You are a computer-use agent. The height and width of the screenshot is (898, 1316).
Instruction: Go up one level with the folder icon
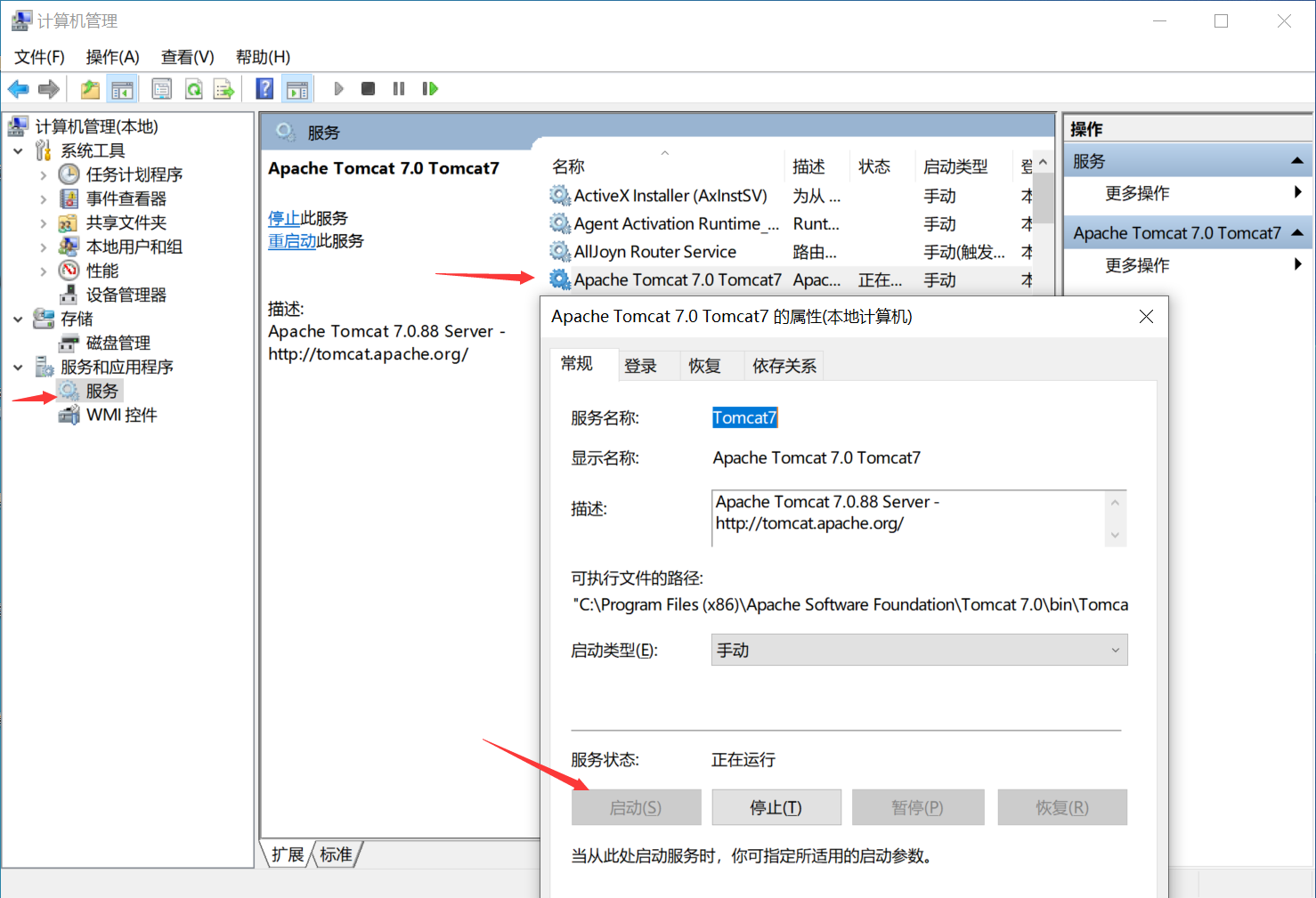pyautogui.click(x=91, y=89)
